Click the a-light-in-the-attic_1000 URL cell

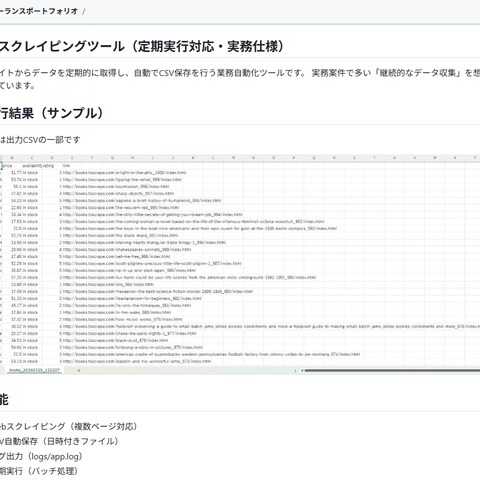[124, 172]
